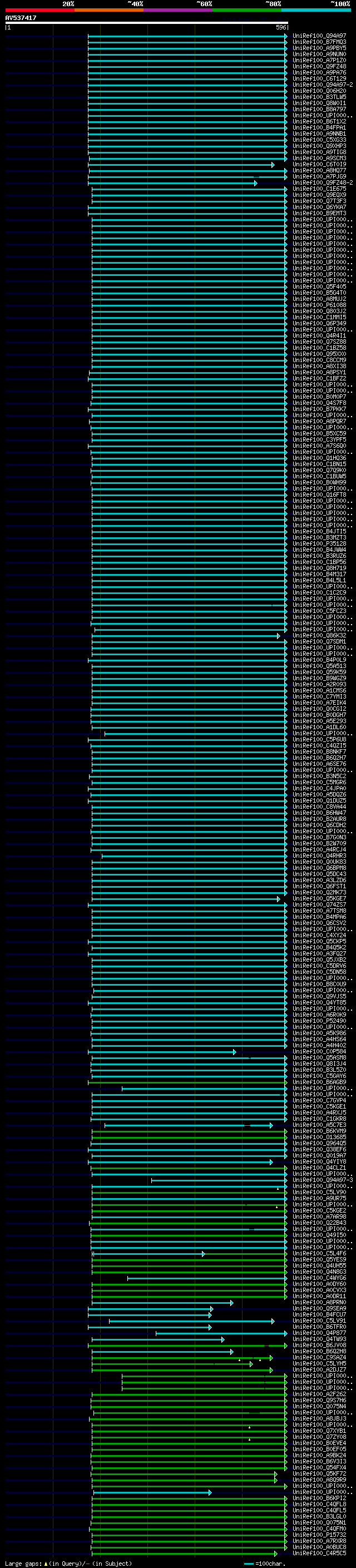The width and height of the screenshot is (356, 1568).
Task: Select the cyan ~100% identity color segment
Action: tap(316, 10)
